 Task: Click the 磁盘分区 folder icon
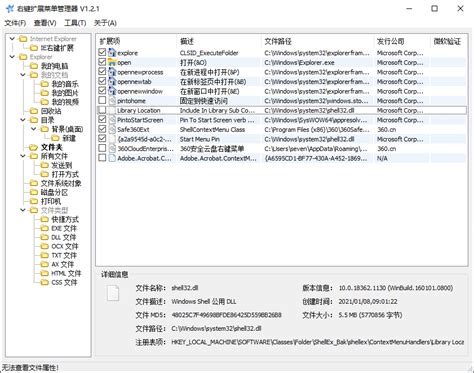coord(34,192)
